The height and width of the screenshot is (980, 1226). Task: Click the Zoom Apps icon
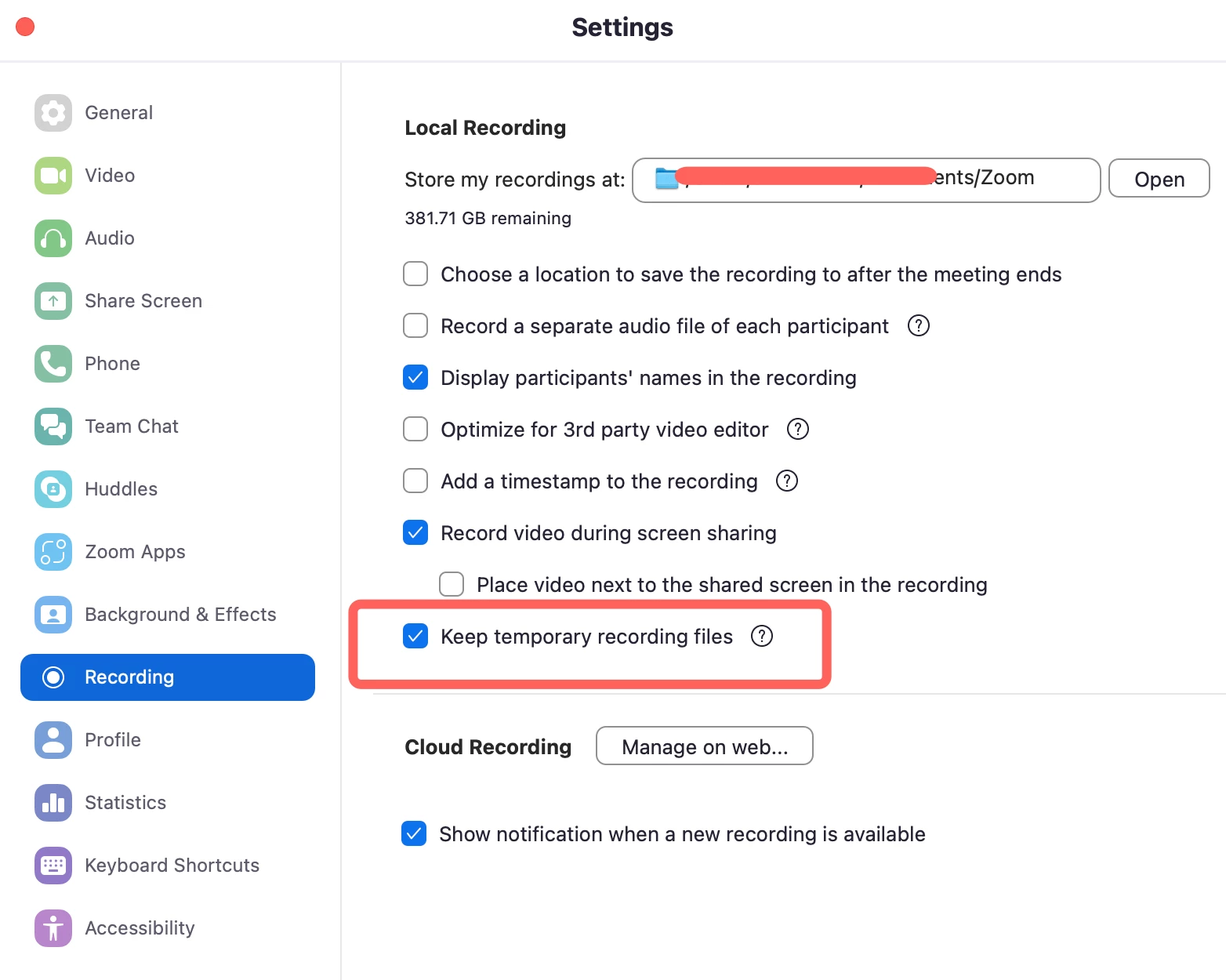[53, 552]
